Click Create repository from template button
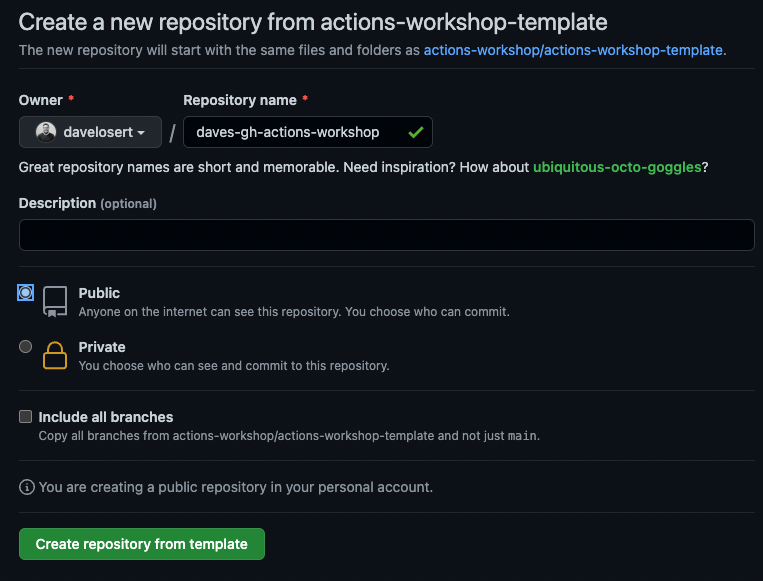 click(142, 544)
